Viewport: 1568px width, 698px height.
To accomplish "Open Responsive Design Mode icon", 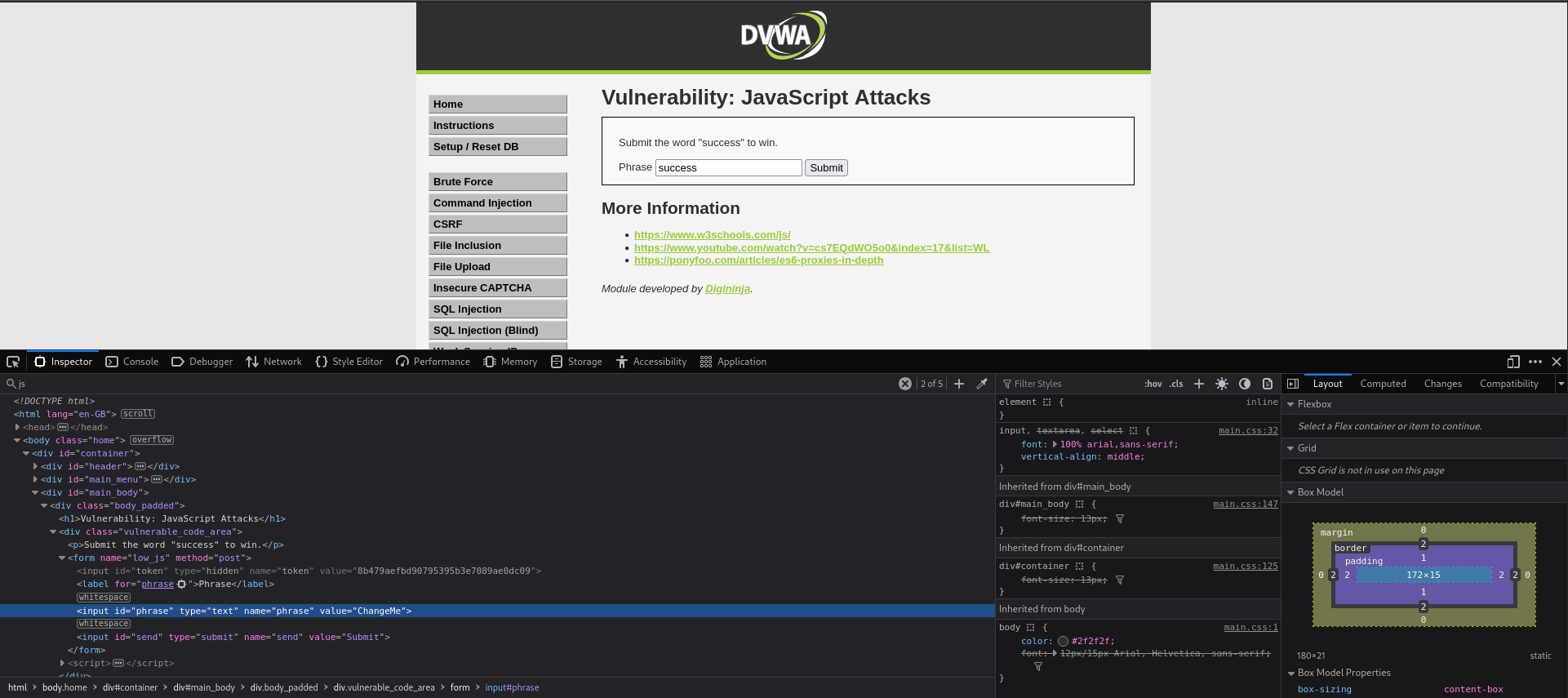I will (1512, 362).
